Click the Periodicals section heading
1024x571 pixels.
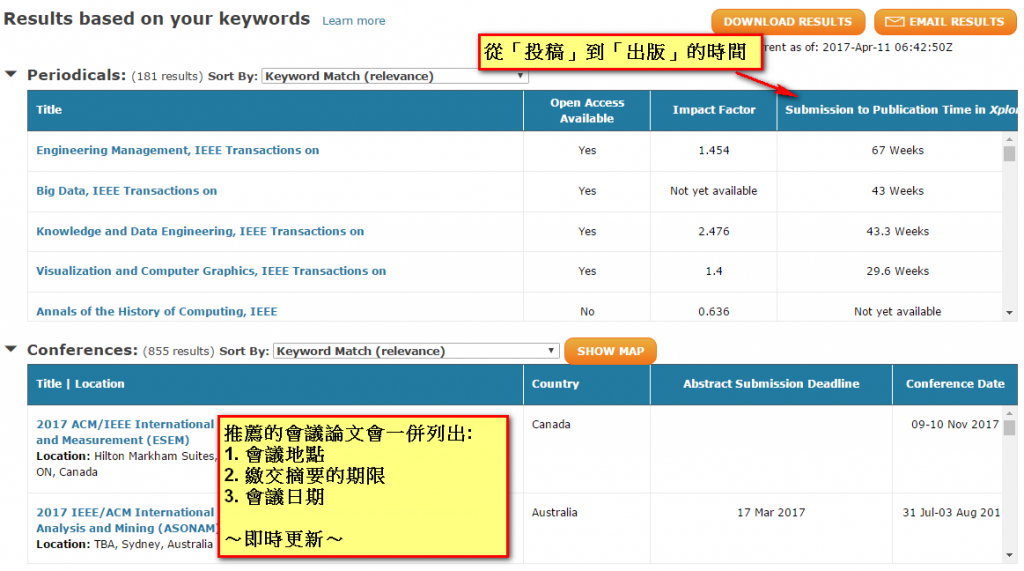(76, 75)
